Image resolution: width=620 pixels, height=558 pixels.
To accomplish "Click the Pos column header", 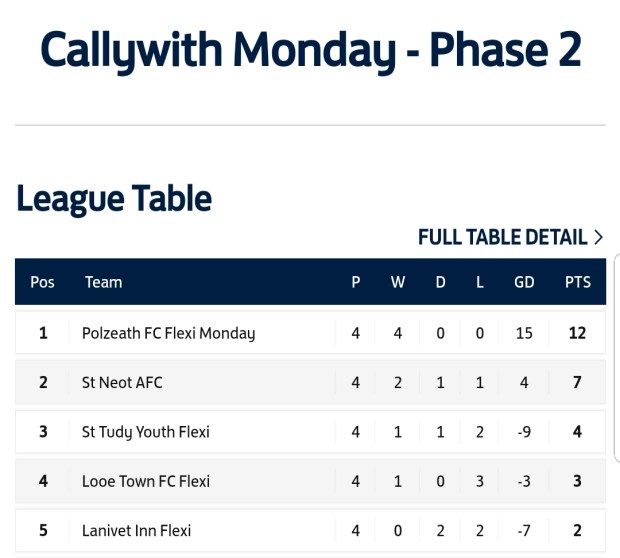I will point(42,282).
